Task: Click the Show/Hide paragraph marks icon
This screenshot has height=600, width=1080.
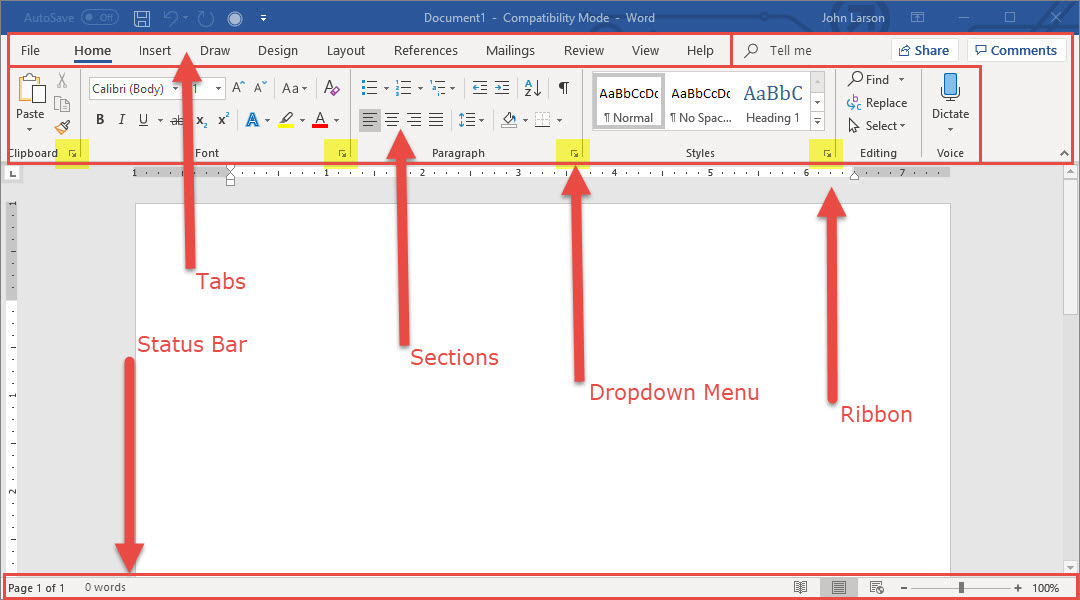Action: (x=564, y=88)
